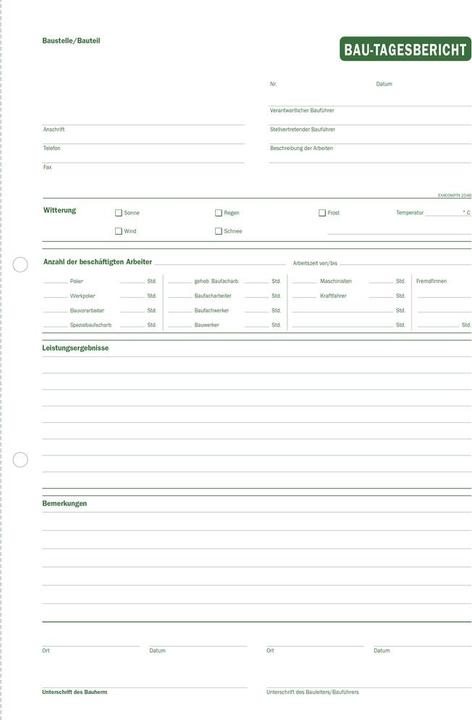Click the Stellvertretender Bauführer label

[x=303, y=129]
